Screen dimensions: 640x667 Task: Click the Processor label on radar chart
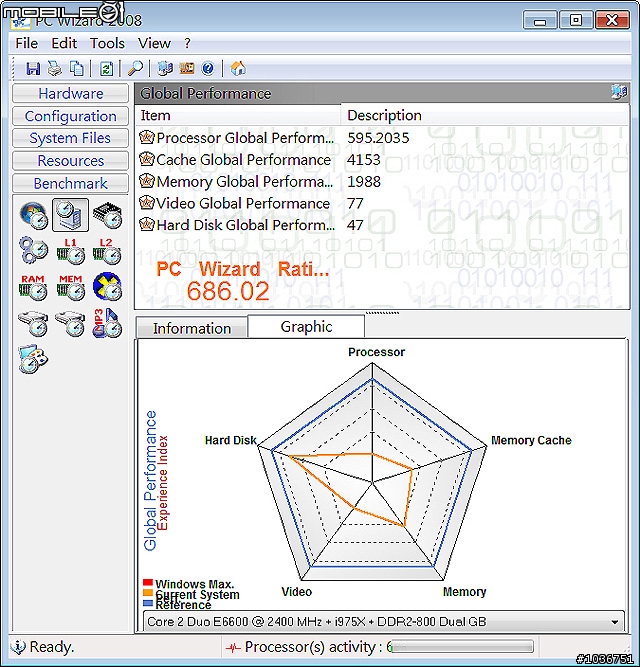[376, 352]
